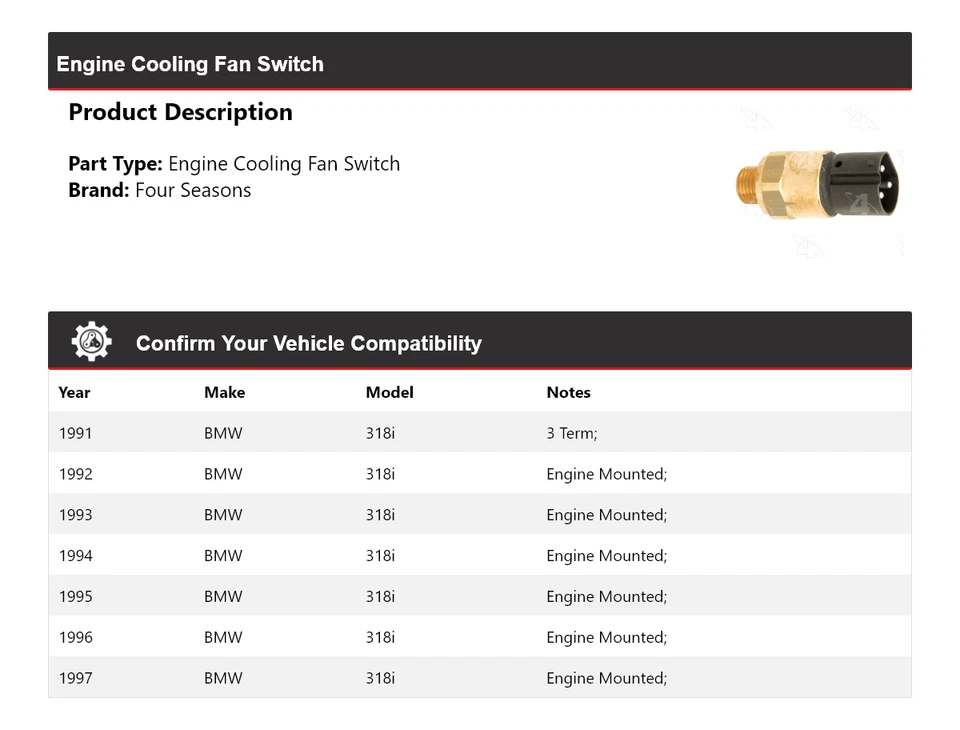Click Engine Mounted note in 1996 row
The image size is (960, 730).
606,637
